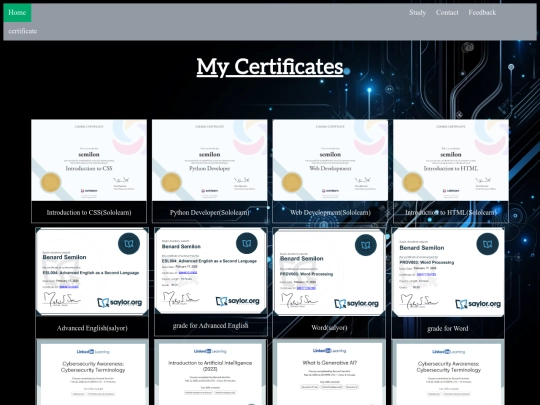540x405 pixels.
Task: Click LinkedIn Learning logo on Generative AI certificate
Action: click(x=330, y=351)
